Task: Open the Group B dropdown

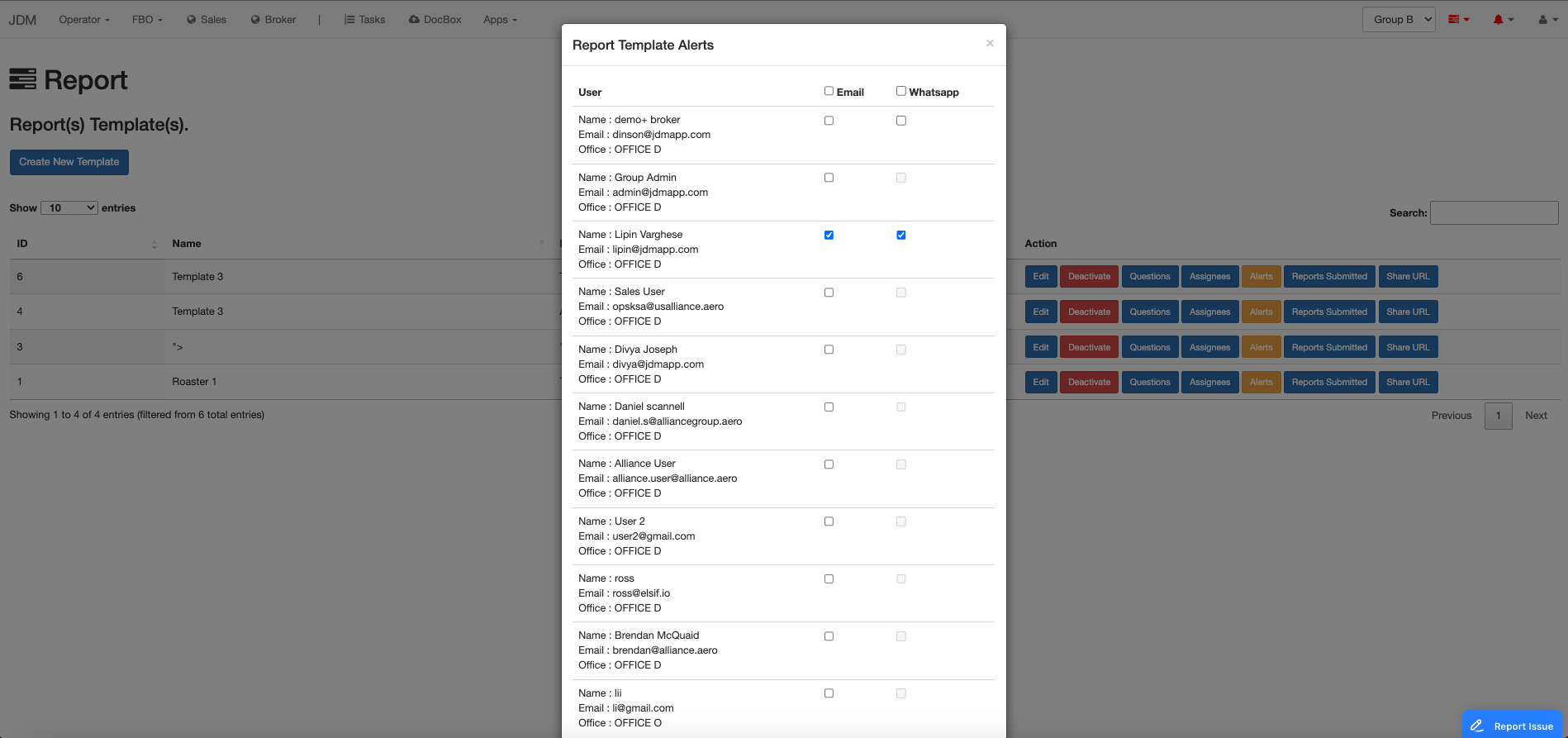Action: click(x=1398, y=20)
